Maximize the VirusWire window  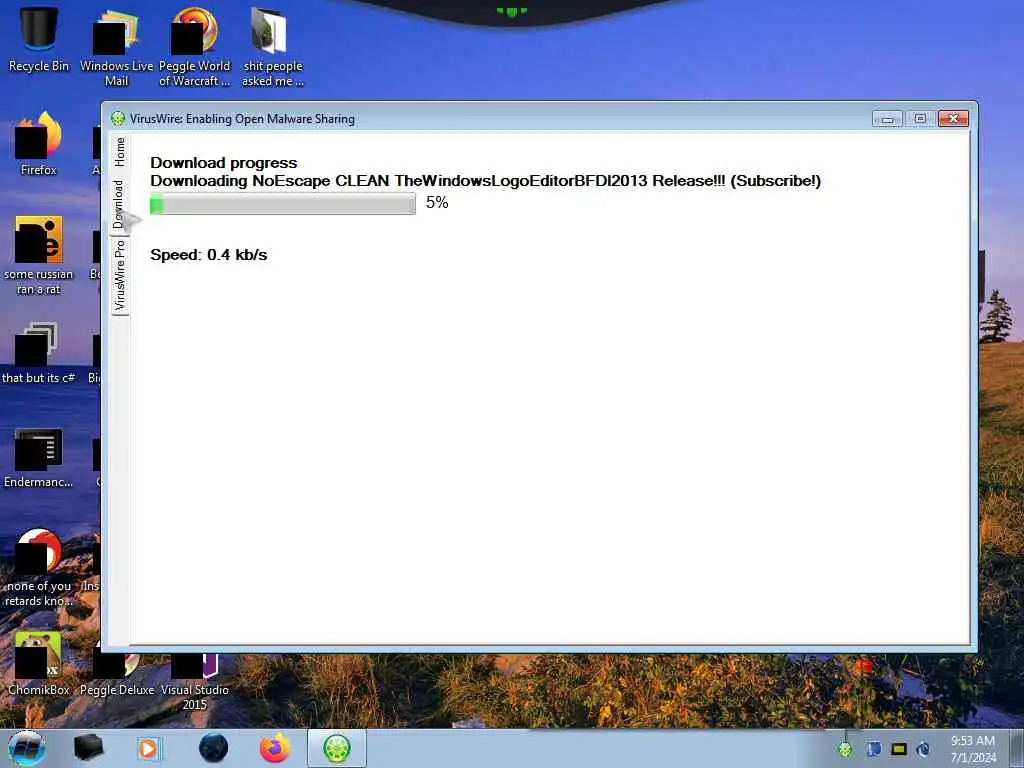[920, 118]
